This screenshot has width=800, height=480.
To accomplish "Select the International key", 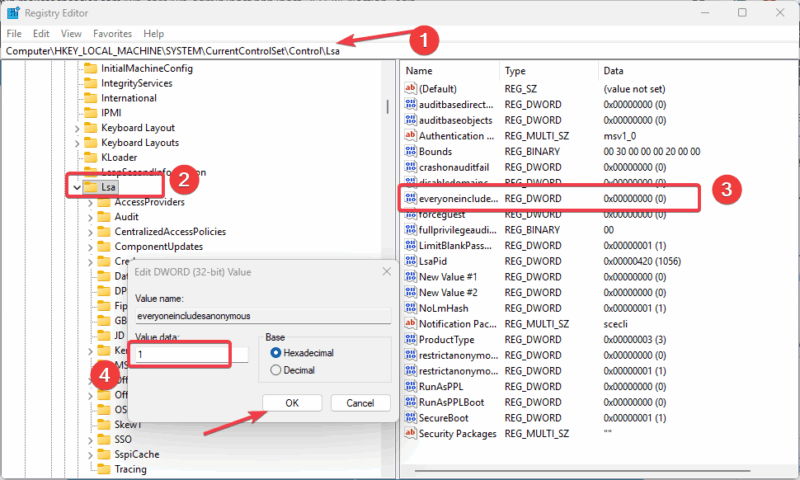I will [129, 97].
